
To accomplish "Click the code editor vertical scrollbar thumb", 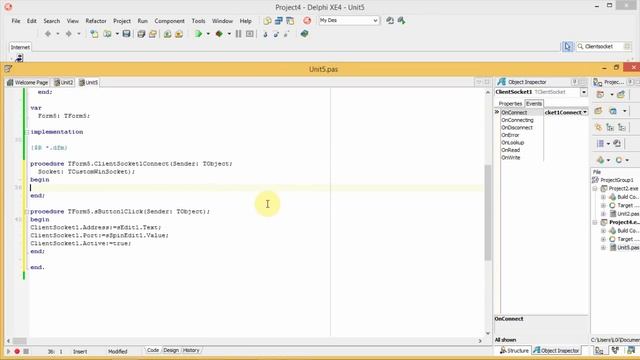I will (488, 212).
